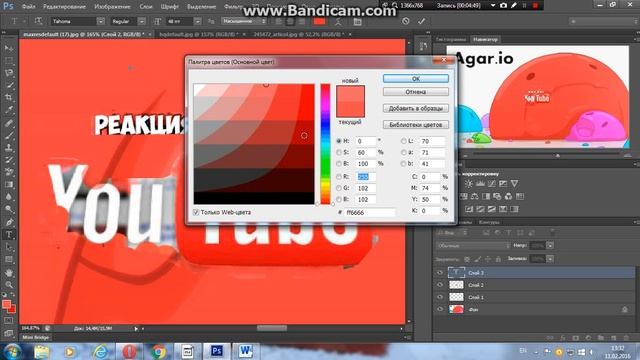This screenshot has height=360, width=640.
Task: Open the Файл menu
Action: tap(28, 7)
